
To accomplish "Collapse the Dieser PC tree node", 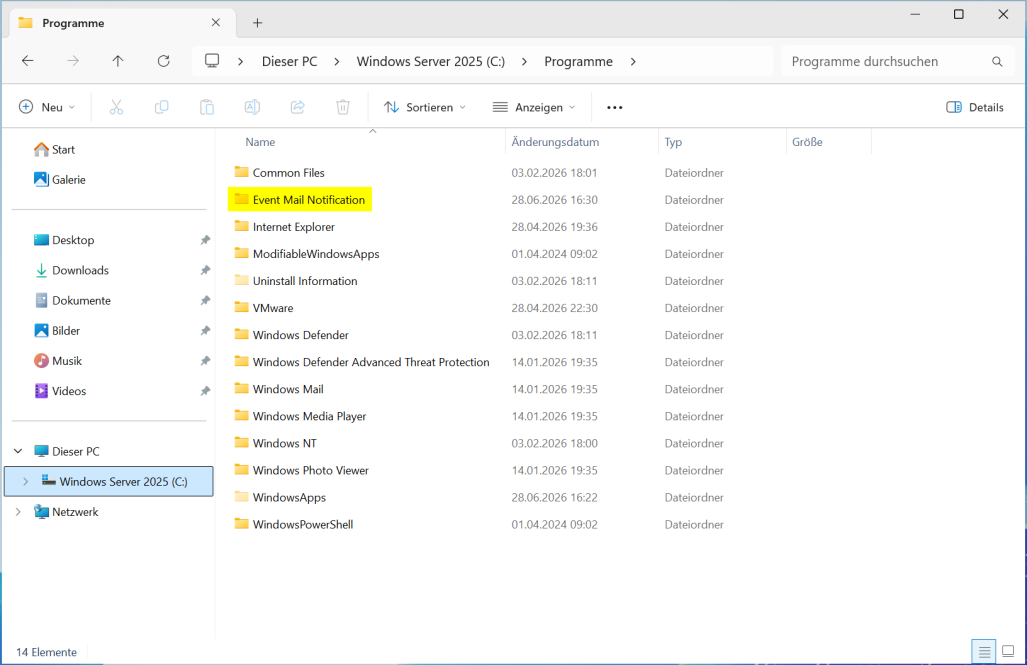I will click(18, 451).
